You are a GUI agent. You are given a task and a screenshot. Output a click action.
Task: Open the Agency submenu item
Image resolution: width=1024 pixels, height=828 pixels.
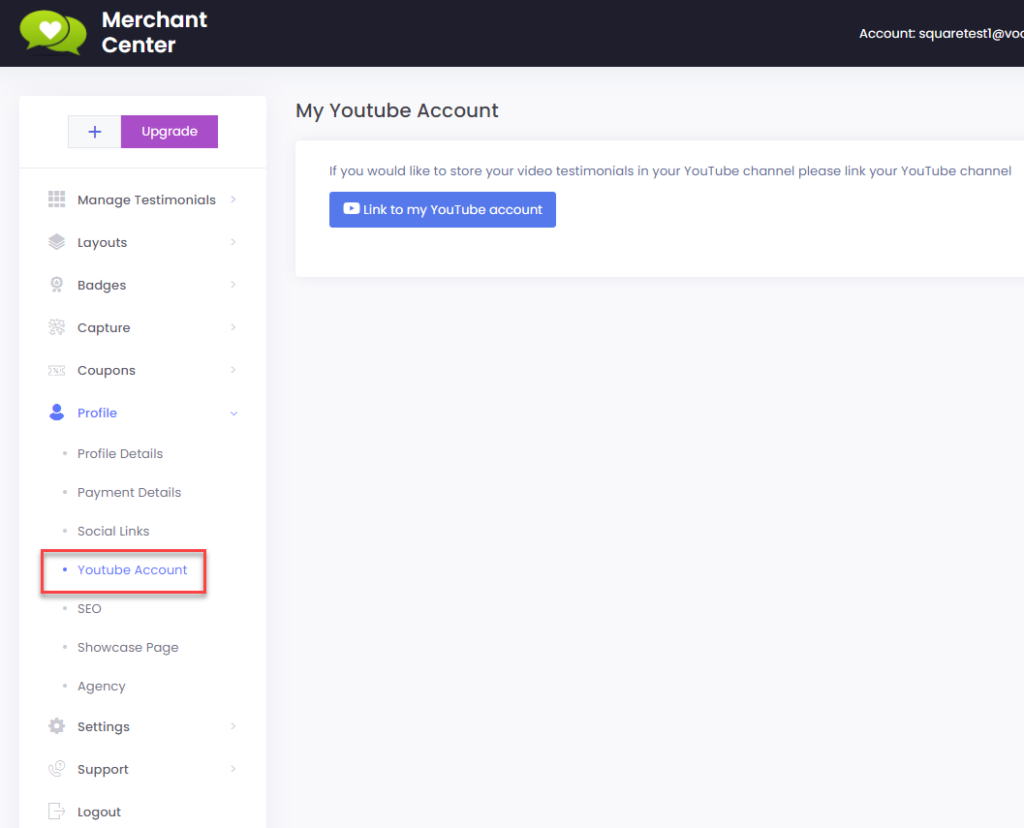pos(101,686)
